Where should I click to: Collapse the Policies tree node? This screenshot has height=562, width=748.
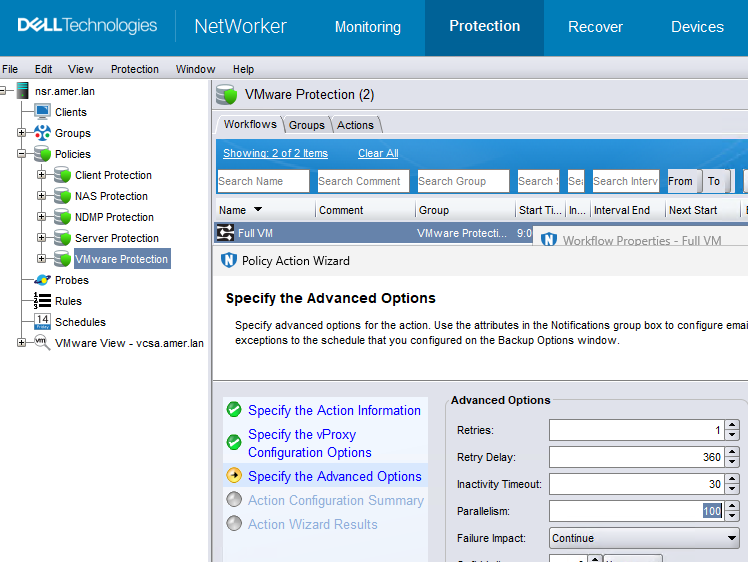coord(21,154)
